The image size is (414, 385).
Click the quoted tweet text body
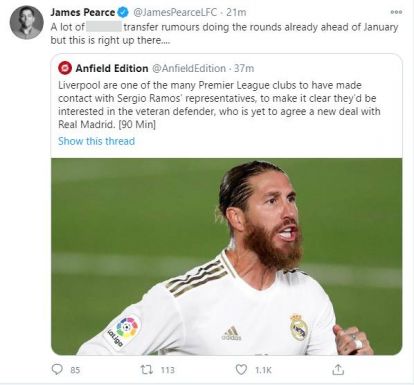tap(219, 105)
